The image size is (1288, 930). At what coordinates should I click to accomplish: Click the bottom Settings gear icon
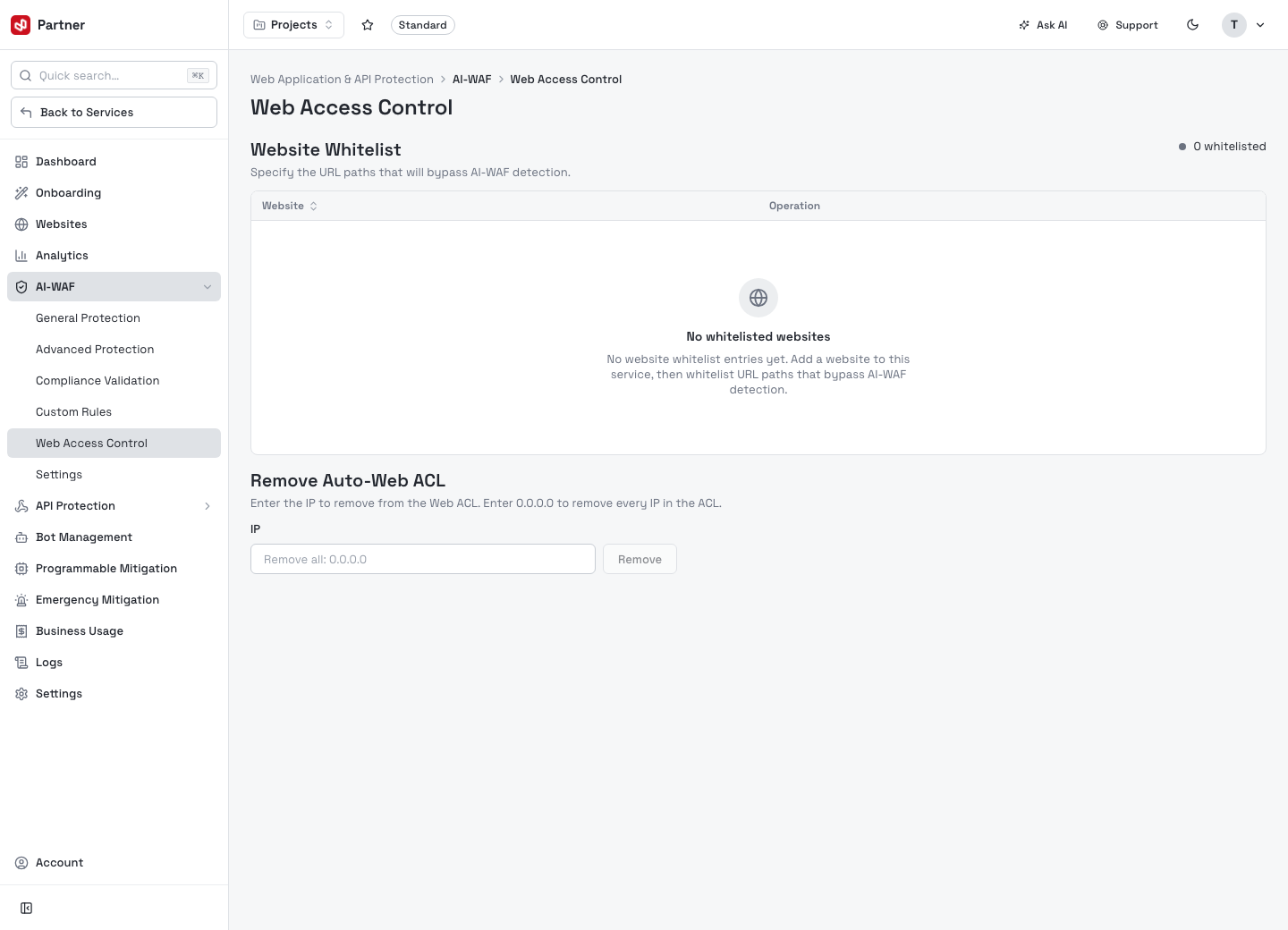21,694
